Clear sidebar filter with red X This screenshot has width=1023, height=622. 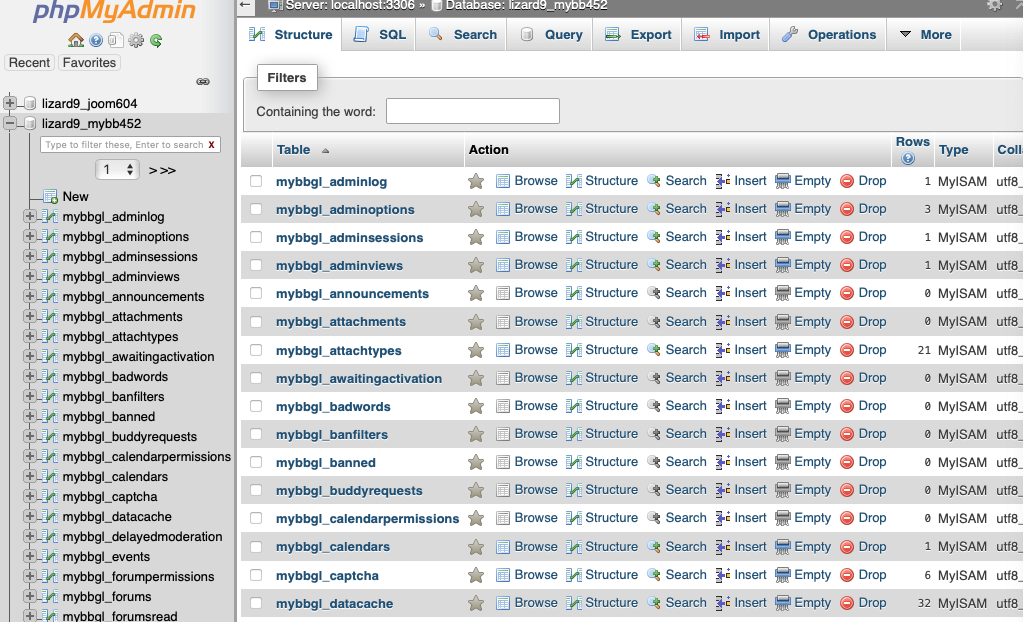click(x=211, y=145)
